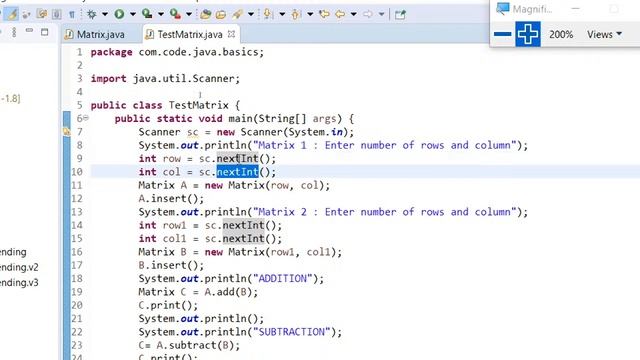Click "Matrix 1" string on line 8
The image size is (640, 360).
pyautogui.click(x=282, y=145)
